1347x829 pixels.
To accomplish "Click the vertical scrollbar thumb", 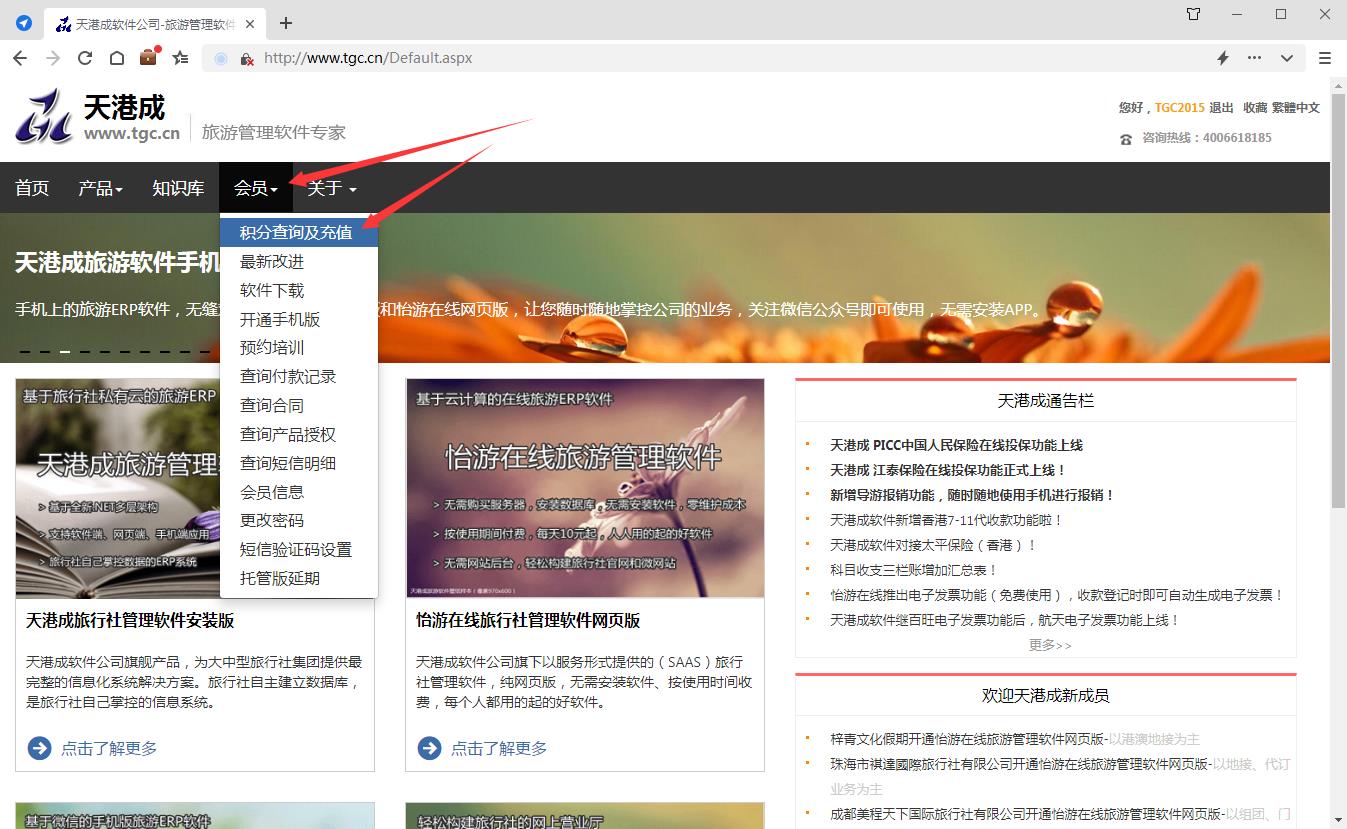I will point(1338,300).
